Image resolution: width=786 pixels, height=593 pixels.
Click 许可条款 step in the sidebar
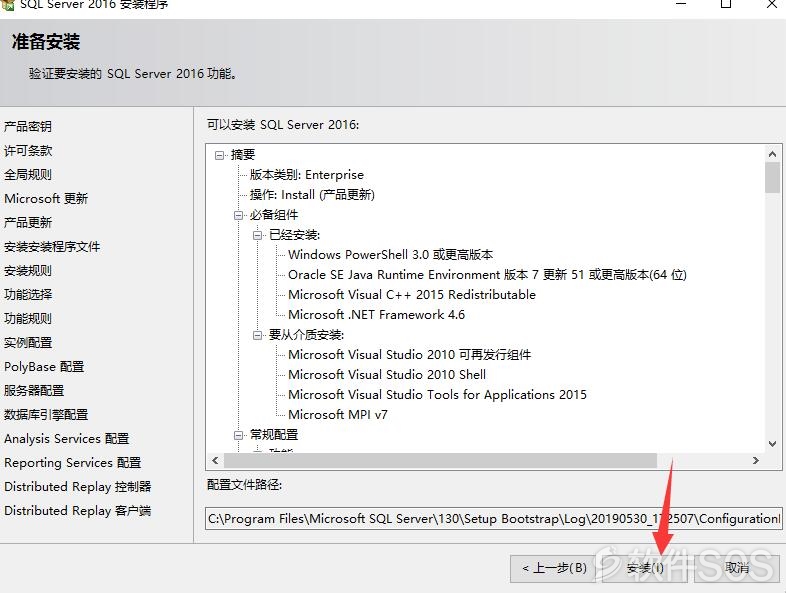click(28, 150)
